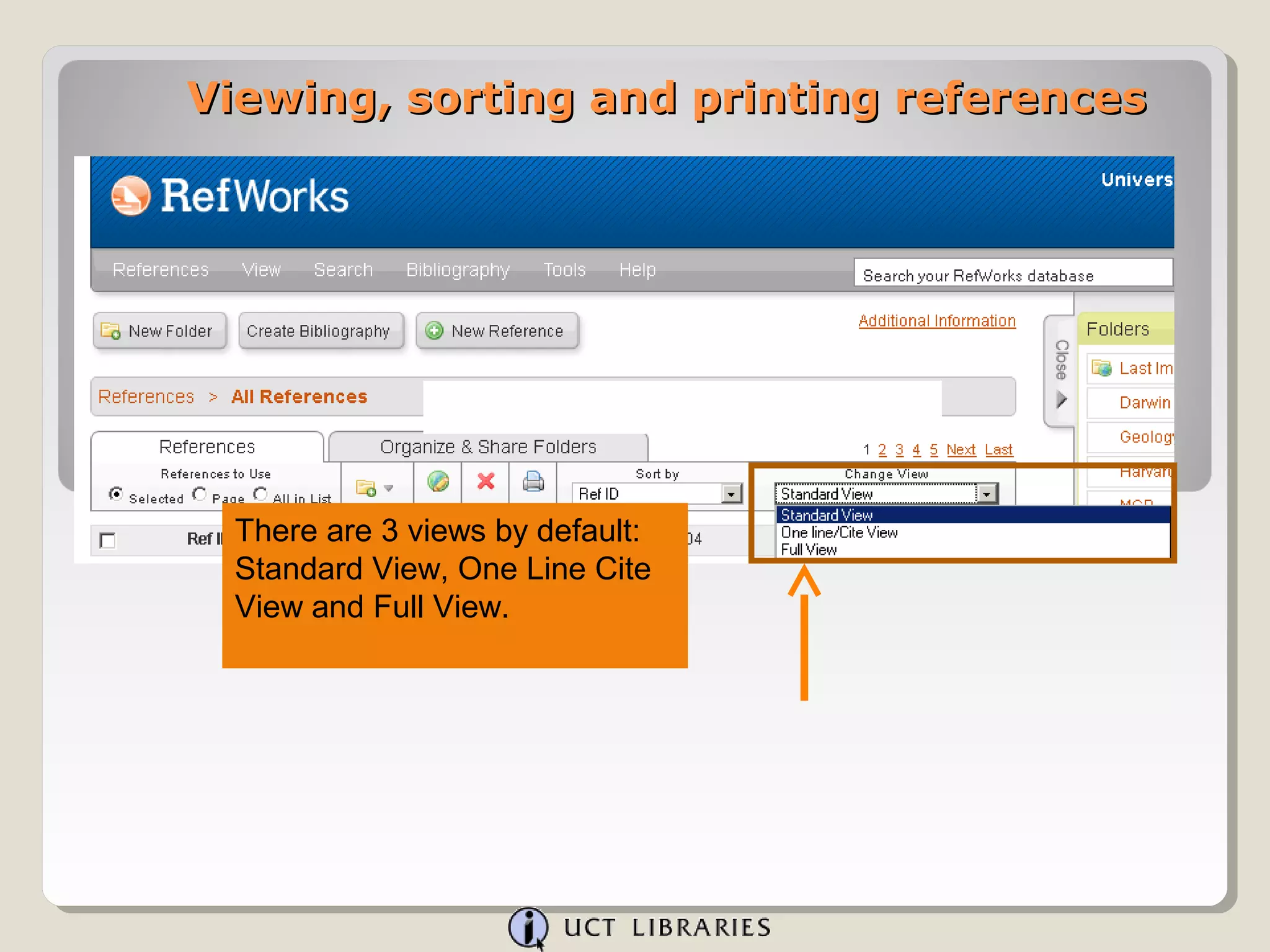Open the add-to-folder icon in toolbar

366,488
